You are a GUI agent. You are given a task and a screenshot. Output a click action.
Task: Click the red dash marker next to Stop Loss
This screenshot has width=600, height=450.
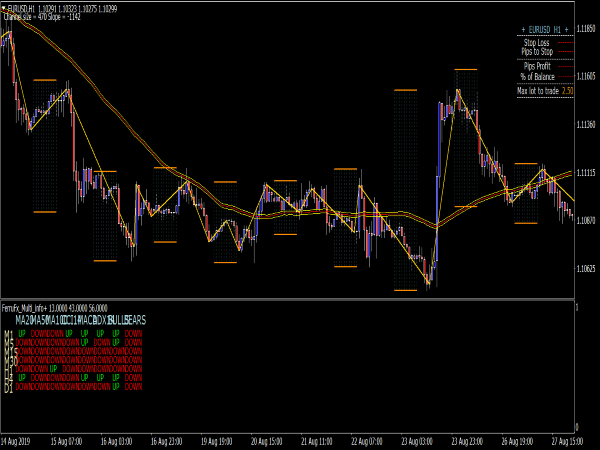[x=566, y=44]
